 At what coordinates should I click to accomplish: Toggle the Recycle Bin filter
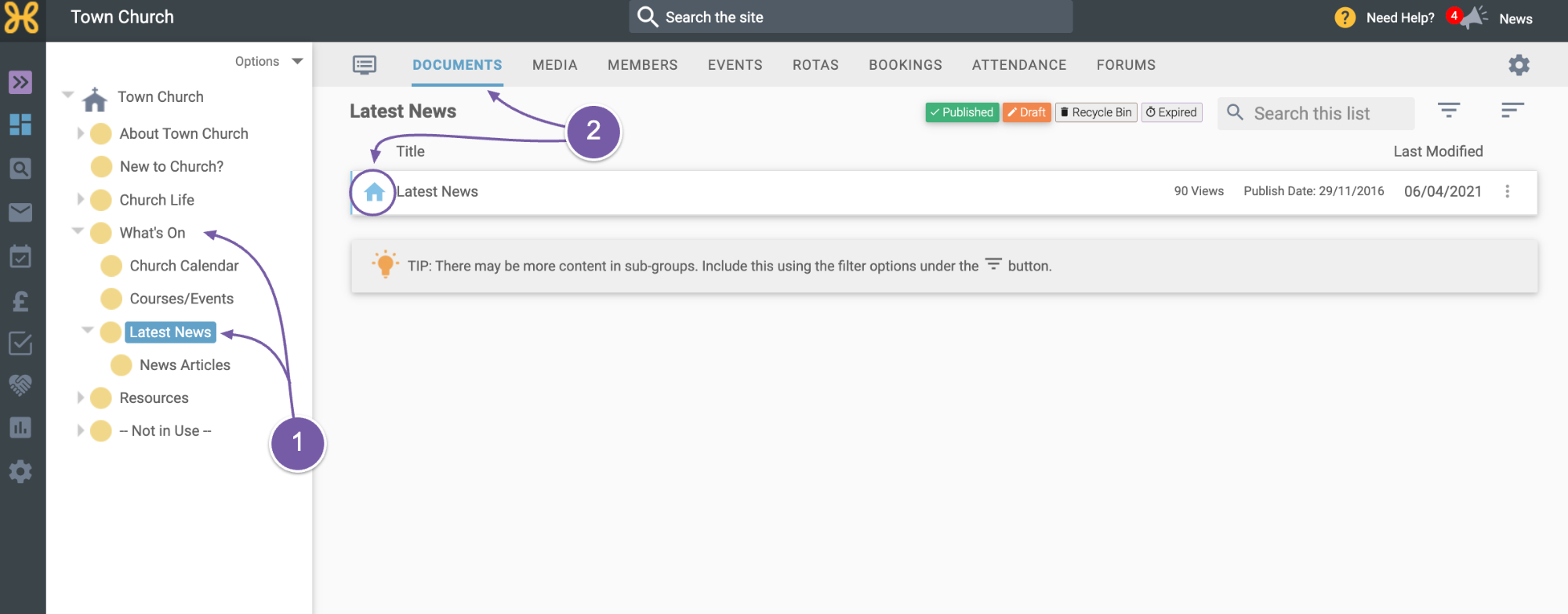(1096, 112)
